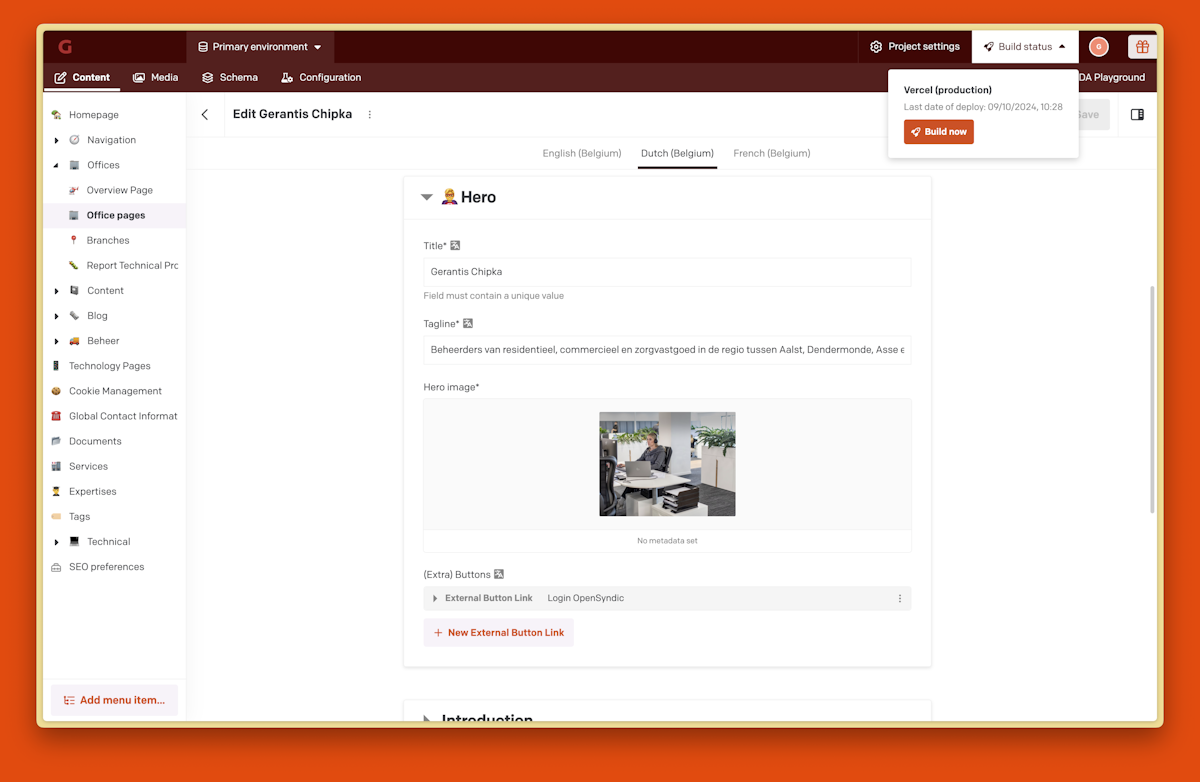
Task: Click the Vercel (production) heading
Action: (x=948, y=90)
